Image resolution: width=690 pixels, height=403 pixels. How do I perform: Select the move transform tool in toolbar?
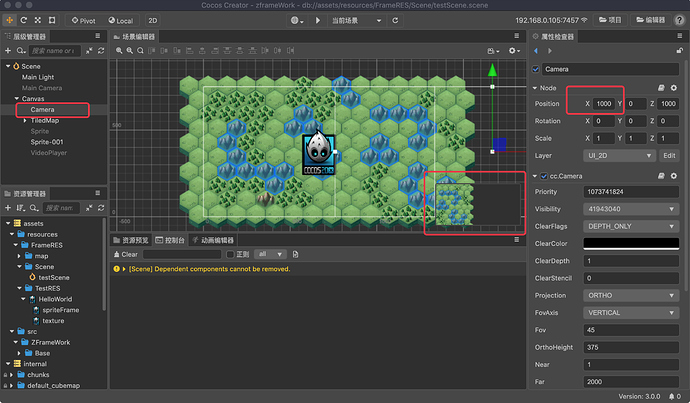coord(10,20)
